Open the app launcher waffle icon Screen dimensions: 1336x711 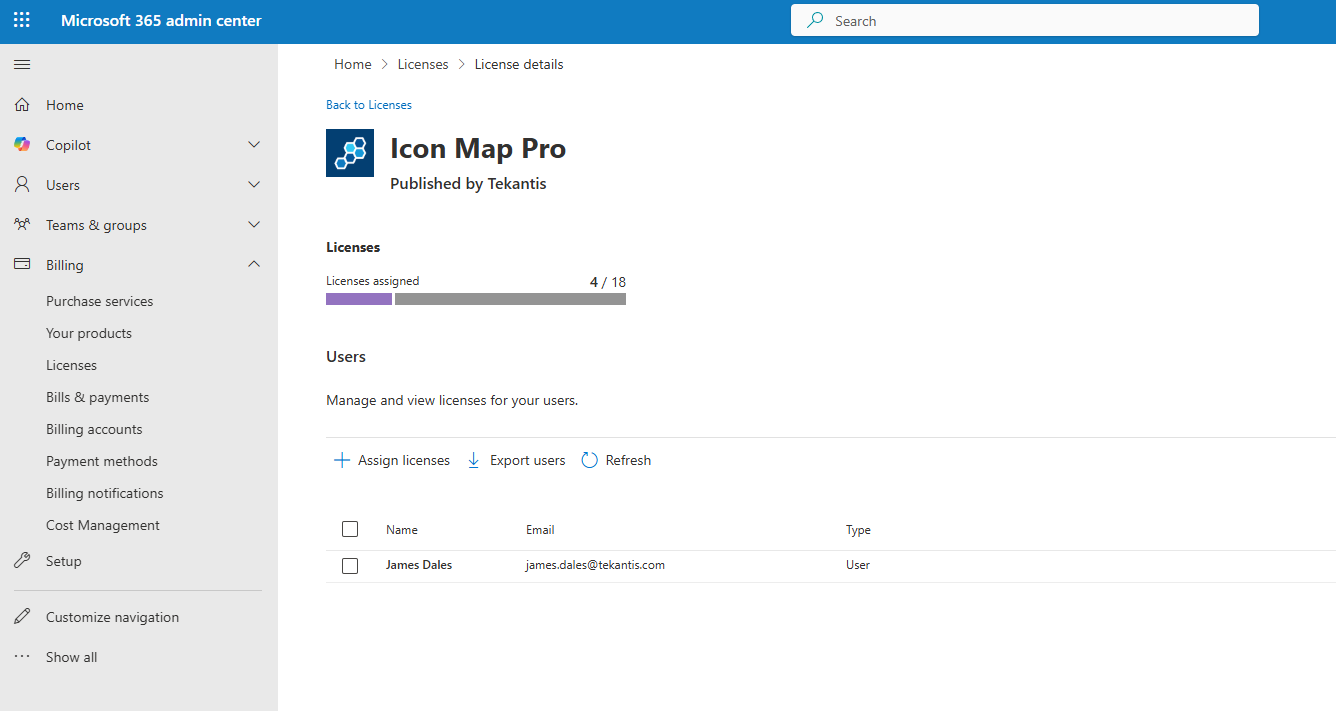tap(22, 21)
